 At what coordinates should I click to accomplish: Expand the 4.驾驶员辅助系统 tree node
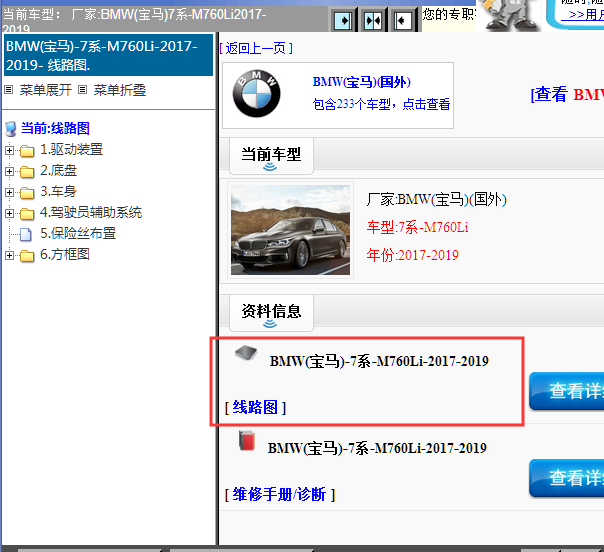tap(10, 213)
